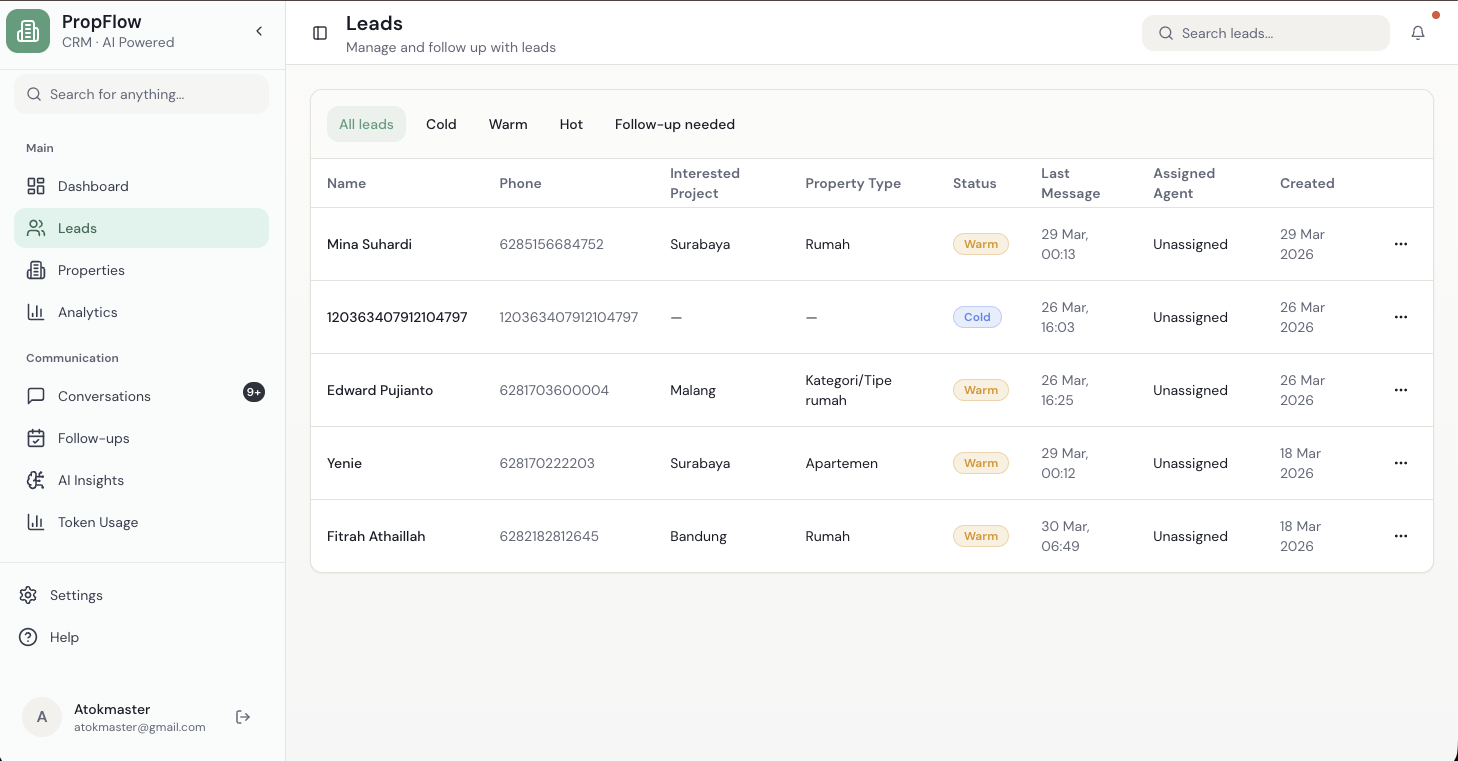
Task: Open Follow-ups in the sidebar
Action: point(141,438)
